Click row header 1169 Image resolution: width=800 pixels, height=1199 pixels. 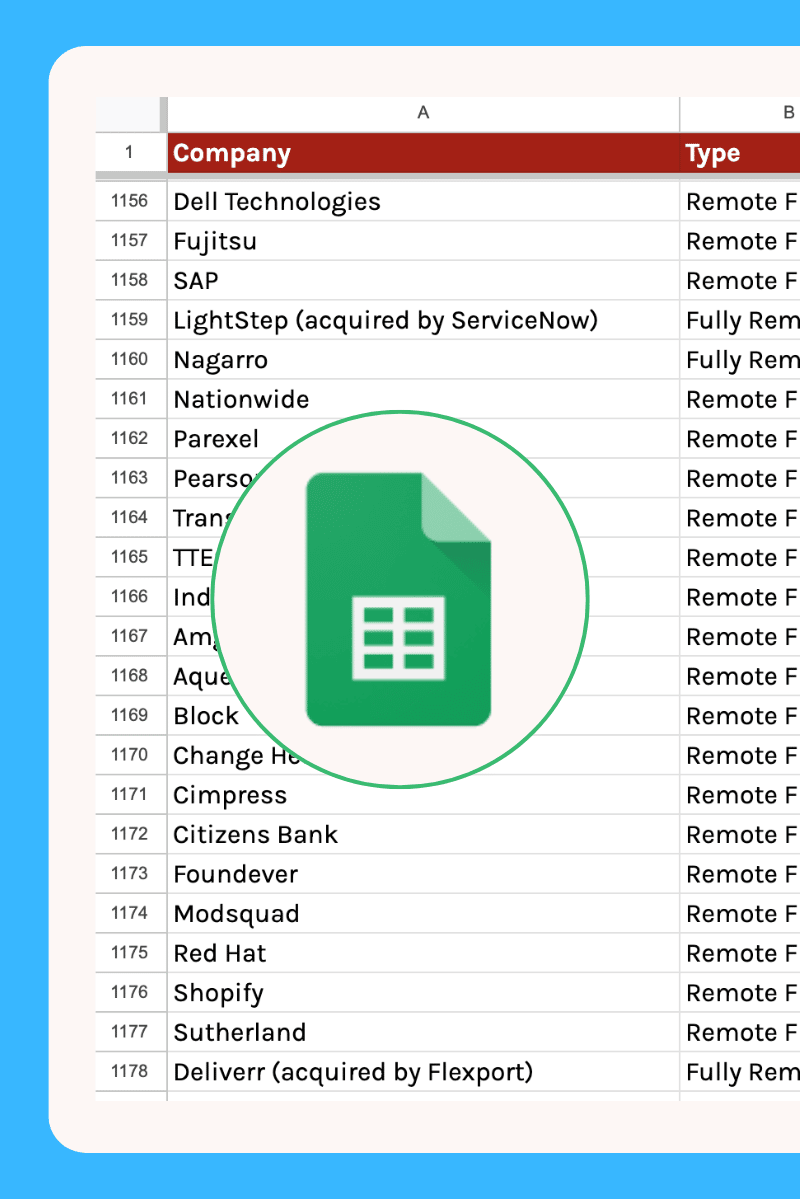tap(130, 716)
